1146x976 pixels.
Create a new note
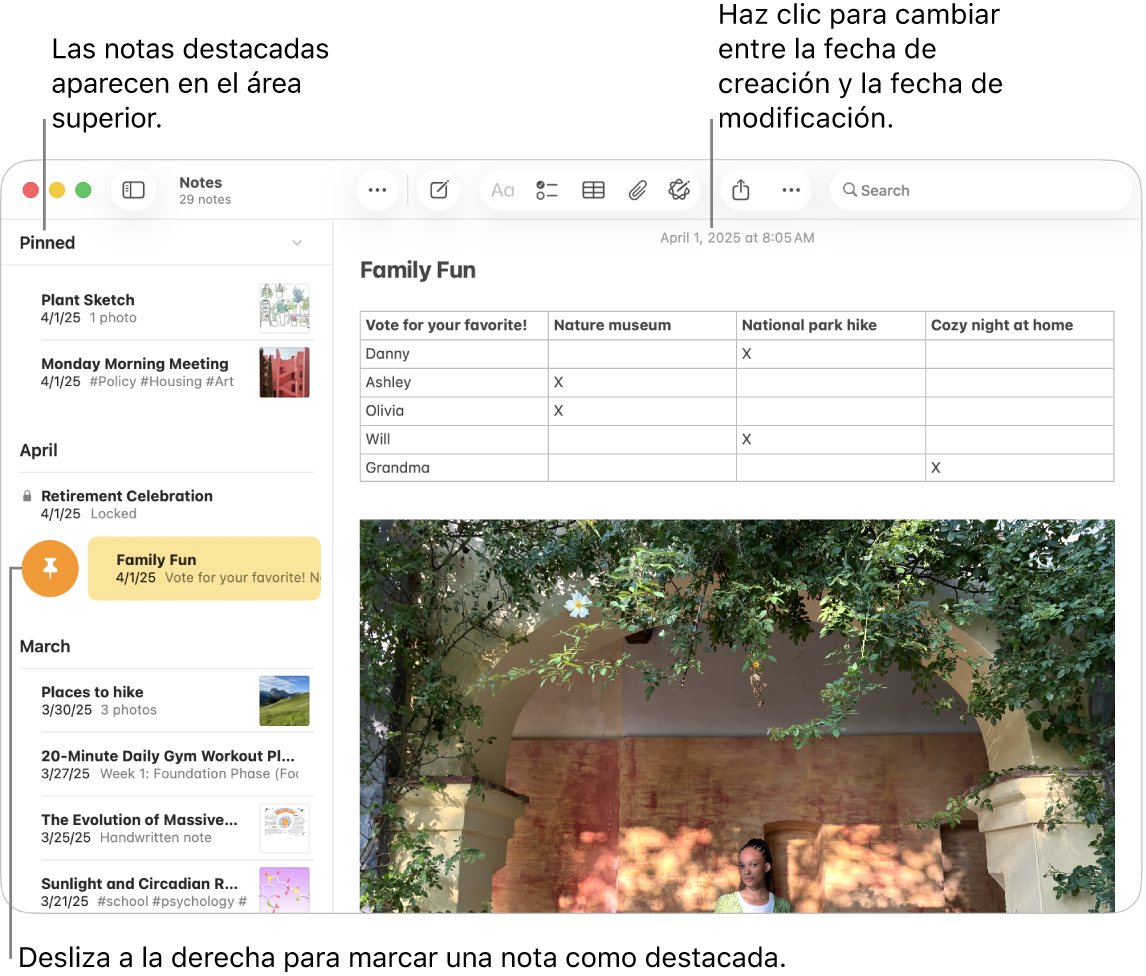(x=439, y=189)
